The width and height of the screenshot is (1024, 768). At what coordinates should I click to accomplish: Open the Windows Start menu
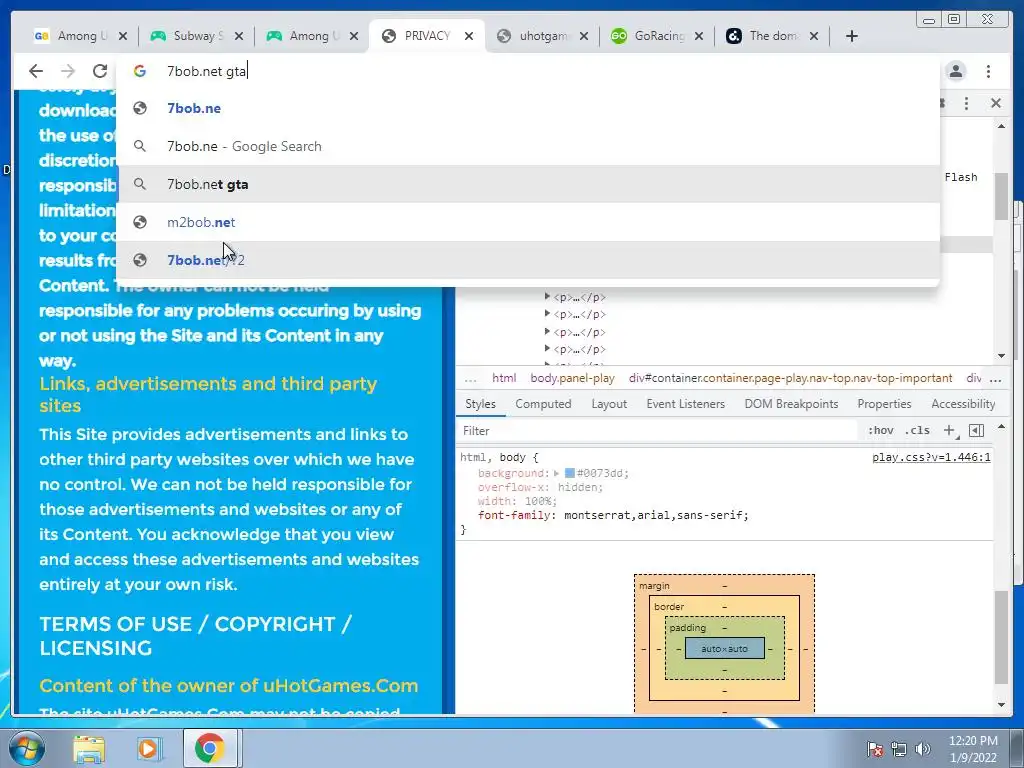[x=25, y=748]
